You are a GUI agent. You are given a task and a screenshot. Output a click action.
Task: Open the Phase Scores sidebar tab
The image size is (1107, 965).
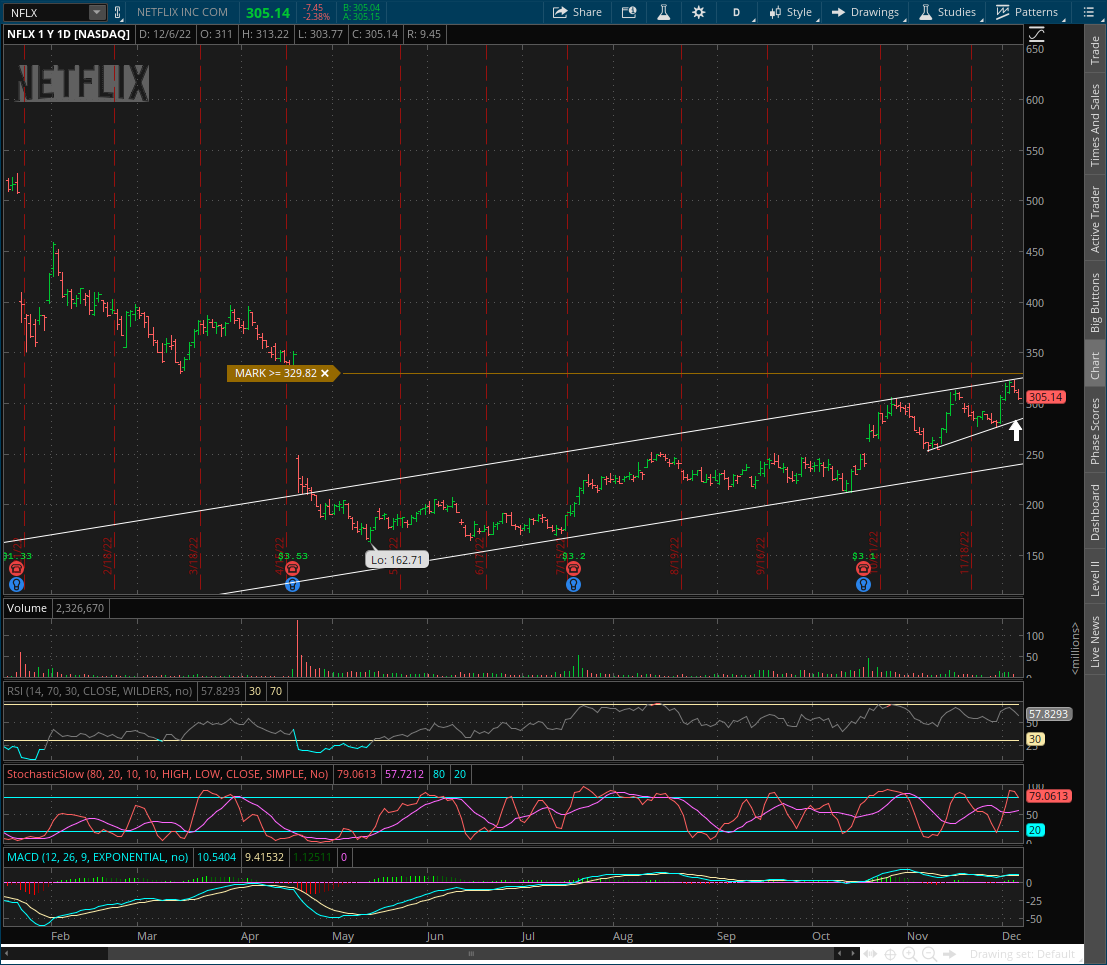1095,431
